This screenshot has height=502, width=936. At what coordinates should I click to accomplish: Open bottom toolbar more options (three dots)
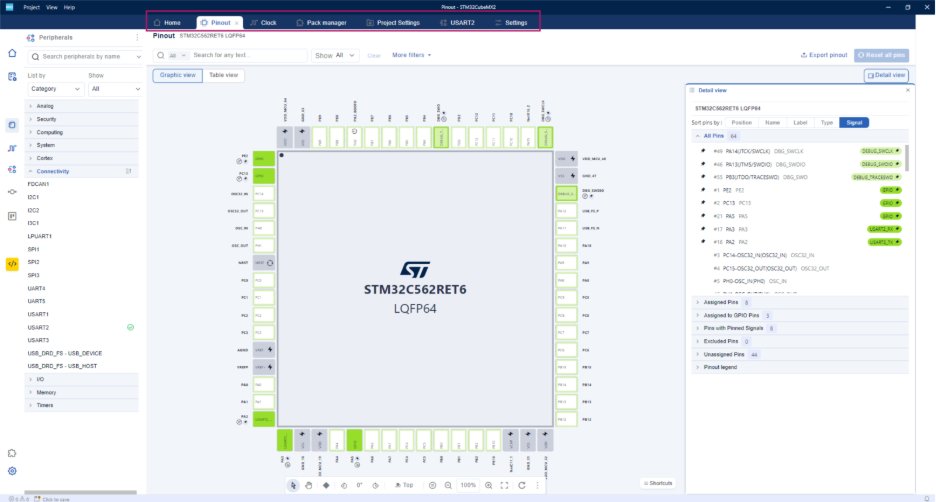537,485
